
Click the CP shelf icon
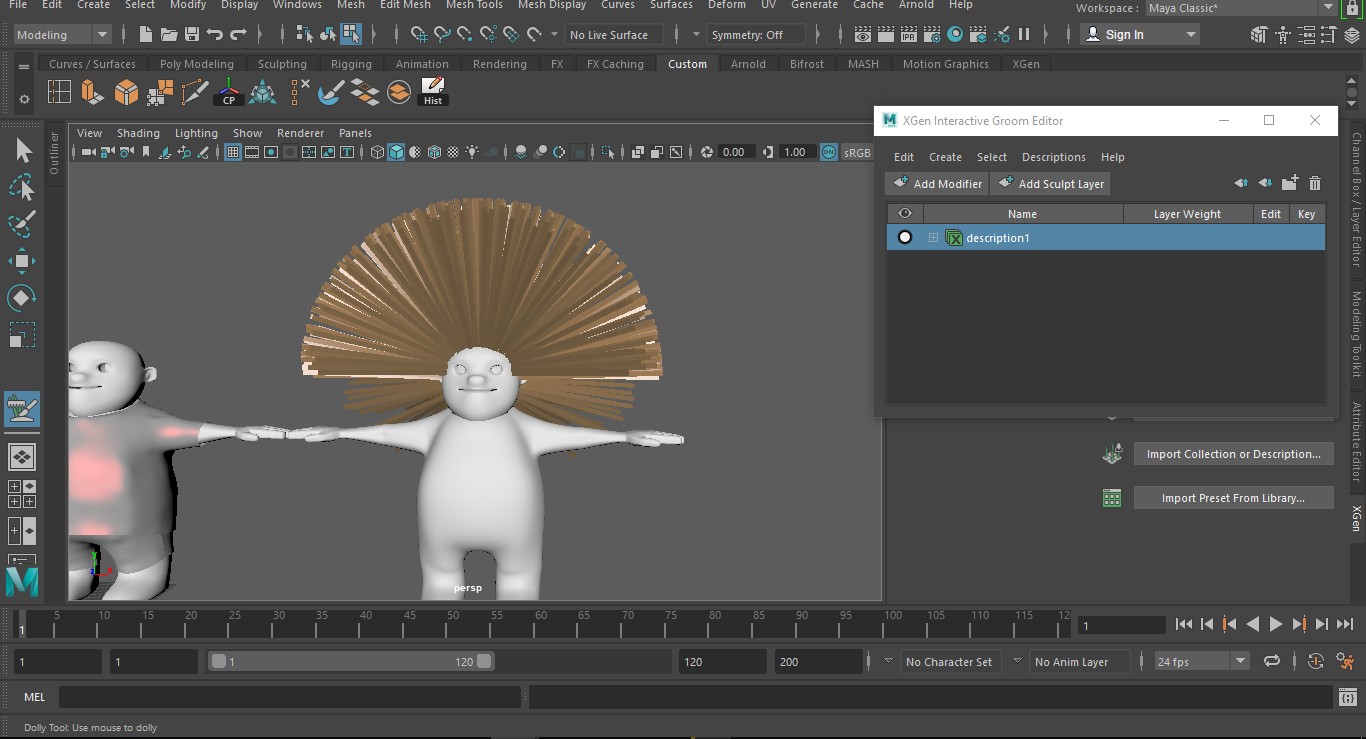(229, 92)
